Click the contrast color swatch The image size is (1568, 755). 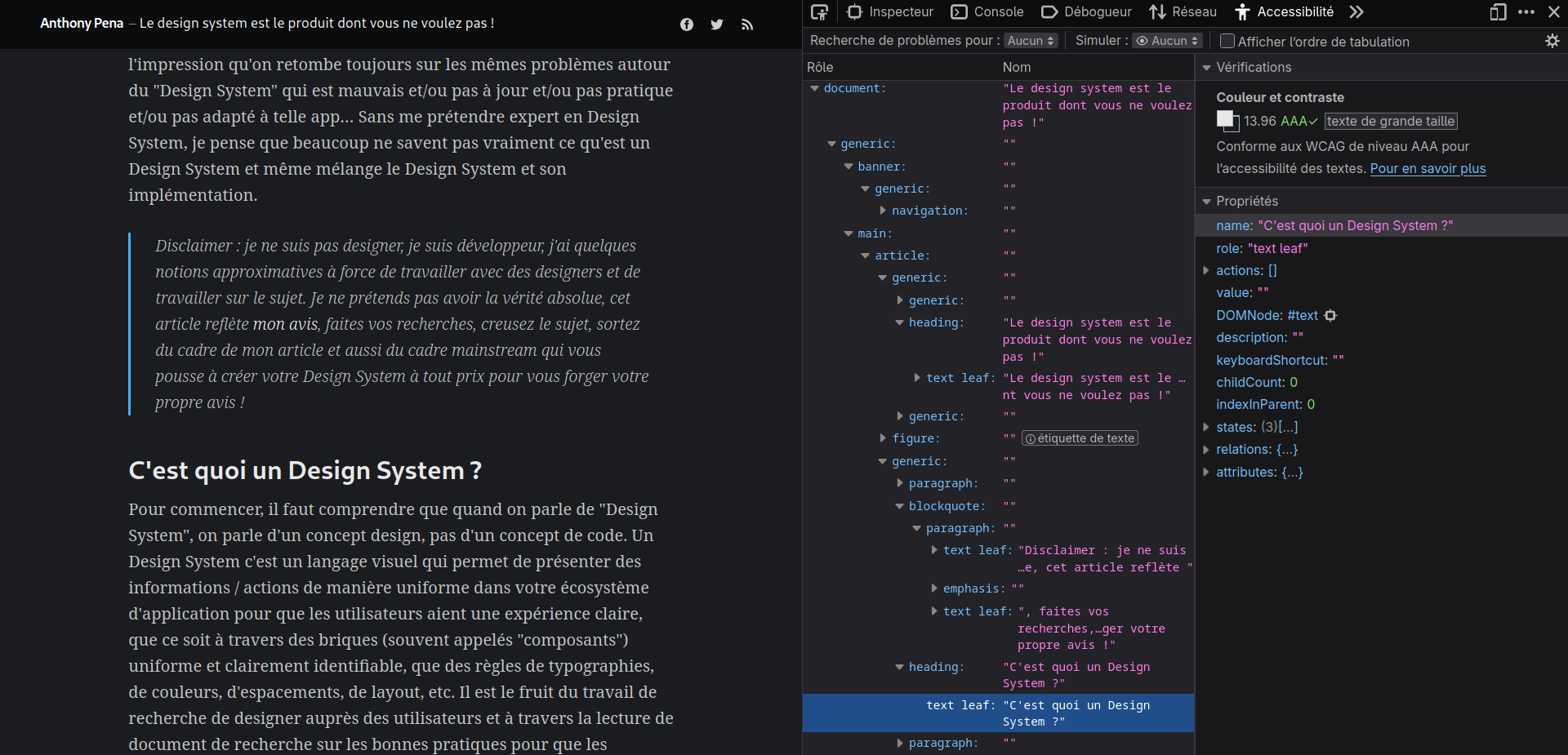coord(1227,120)
